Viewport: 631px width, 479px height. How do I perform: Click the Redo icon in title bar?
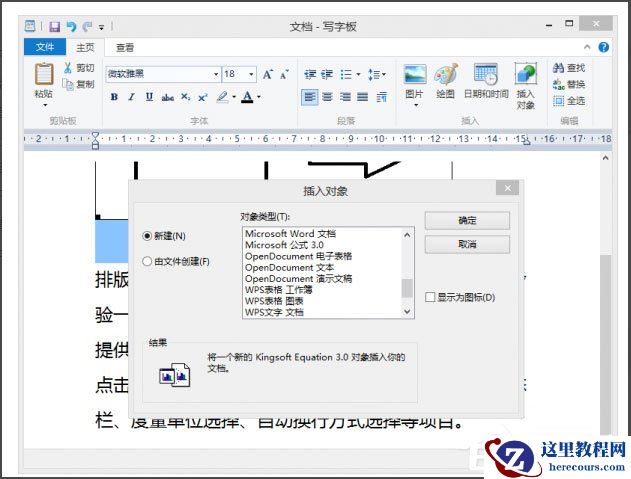click(87, 27)
